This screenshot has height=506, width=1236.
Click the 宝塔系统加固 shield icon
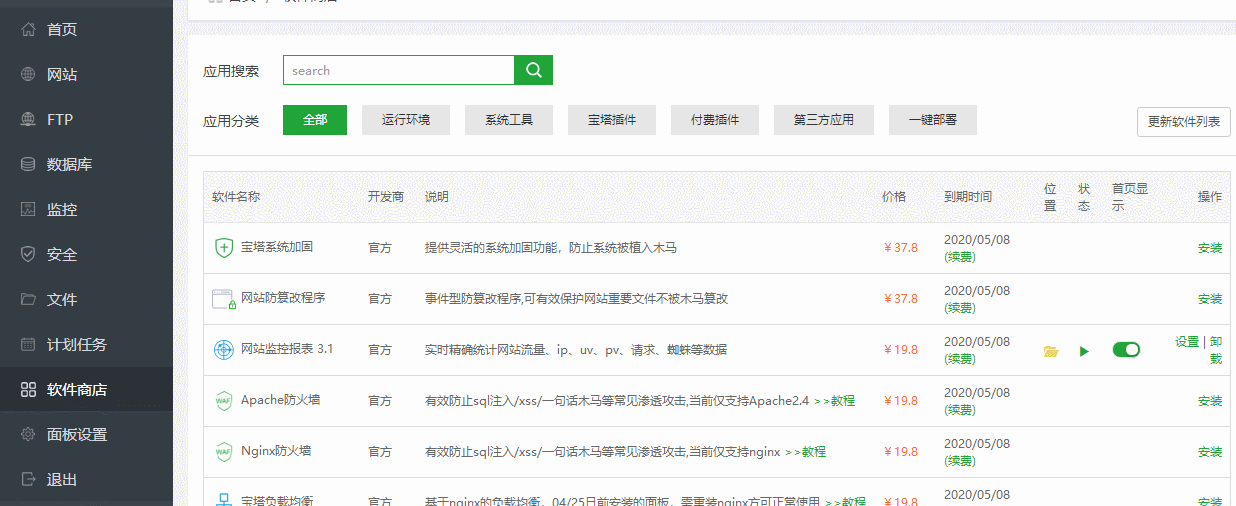pos(223,248)
